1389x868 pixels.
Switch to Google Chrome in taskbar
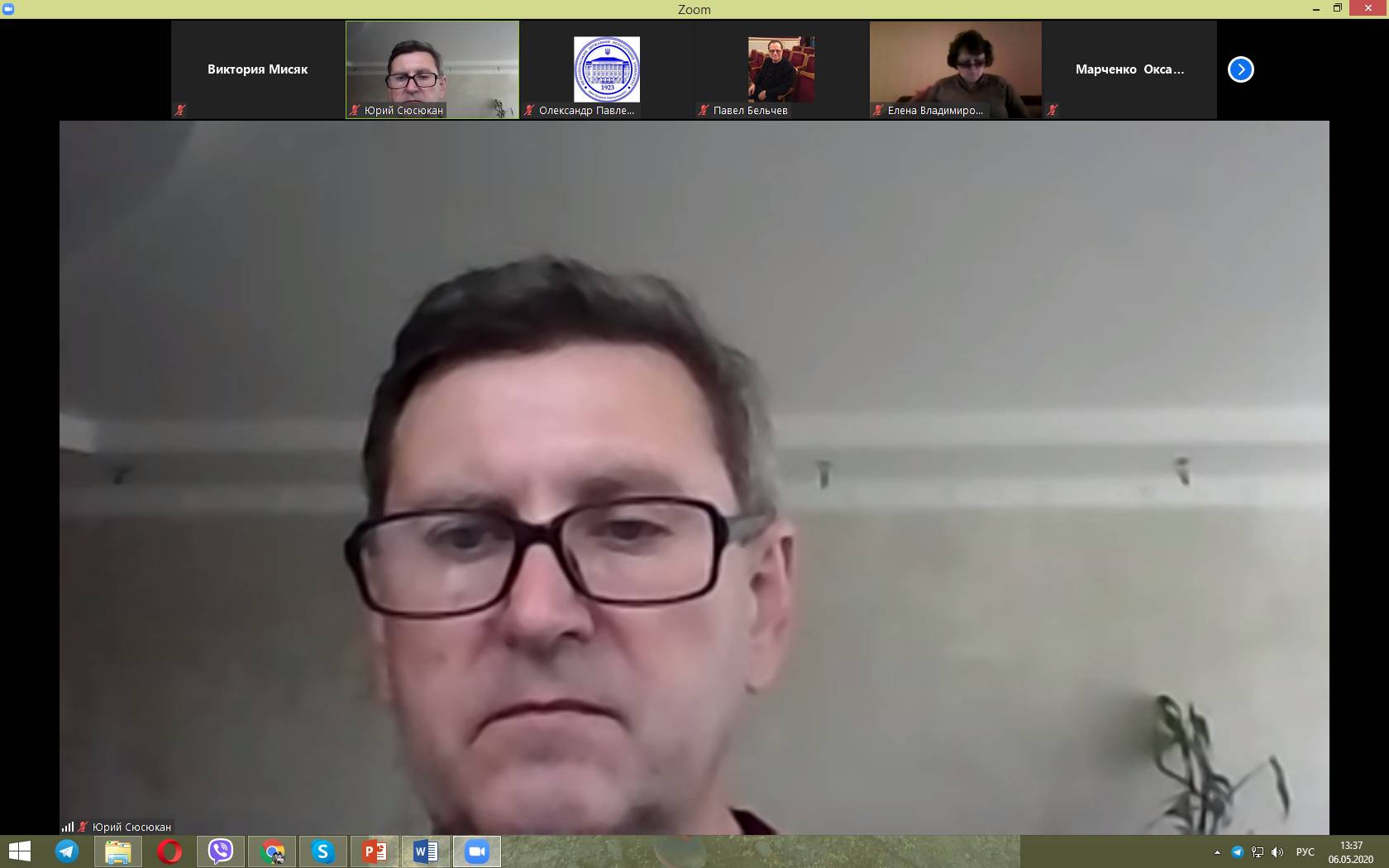coord(272,851)
